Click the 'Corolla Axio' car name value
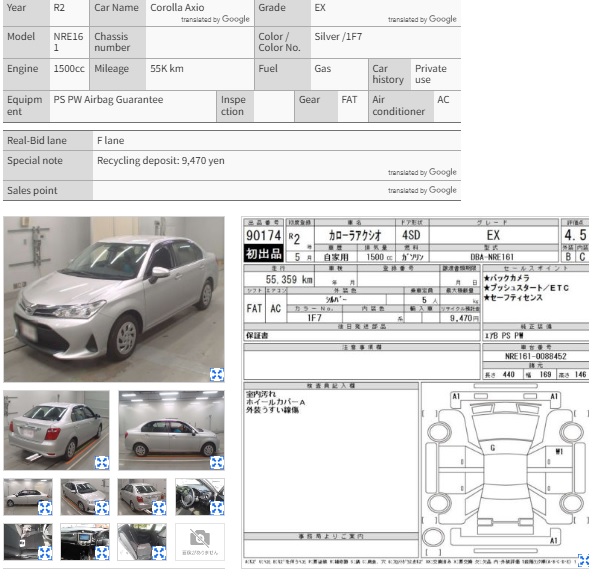 click(x=177, y=8)
